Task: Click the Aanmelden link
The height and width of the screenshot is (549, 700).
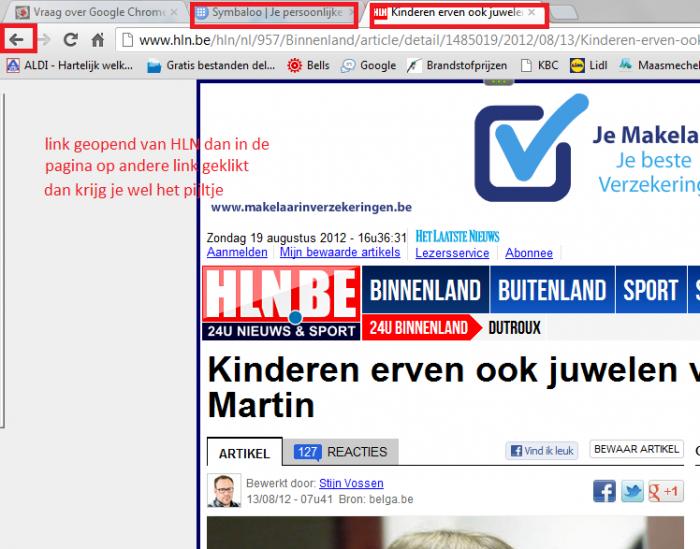Action: [237, 252]
